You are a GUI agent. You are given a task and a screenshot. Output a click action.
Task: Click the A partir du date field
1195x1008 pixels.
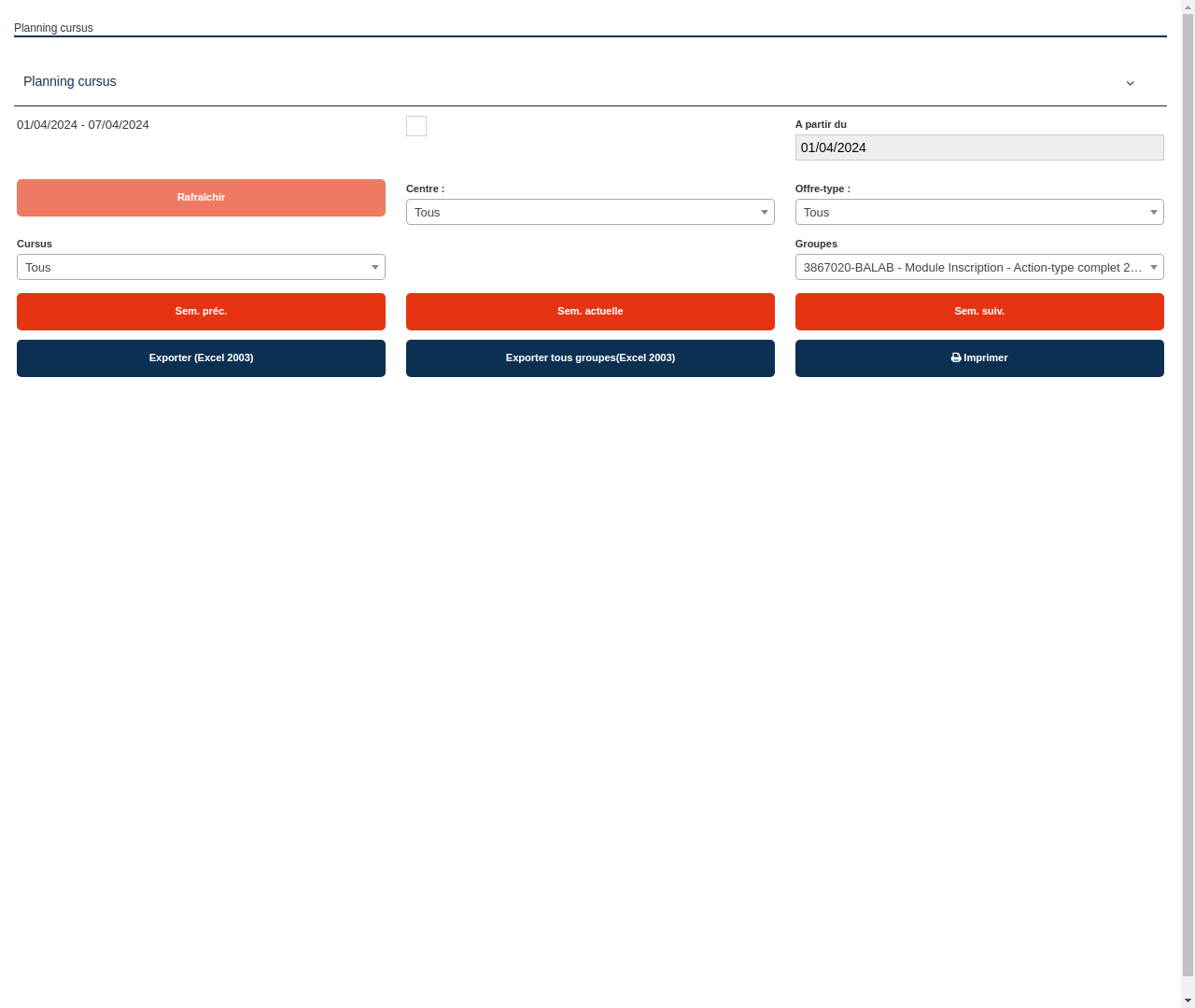pos(979,147)
